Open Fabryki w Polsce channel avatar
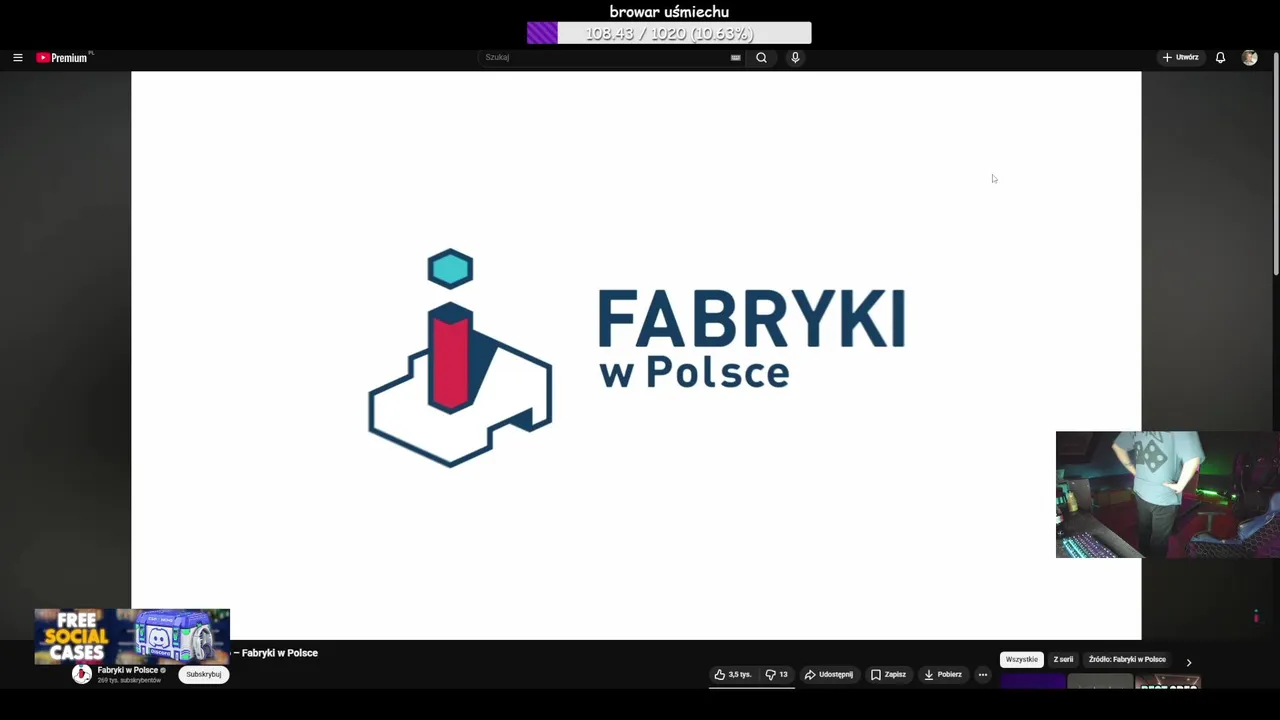This screenshot has width=1280, height=720. (82, 674)
